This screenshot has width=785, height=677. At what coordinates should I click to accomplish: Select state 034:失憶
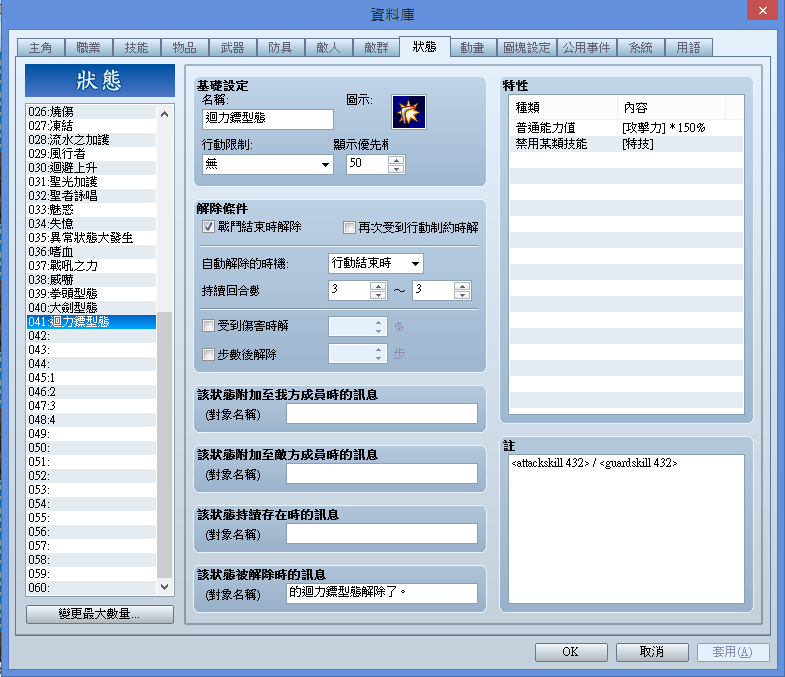point(92,224)
